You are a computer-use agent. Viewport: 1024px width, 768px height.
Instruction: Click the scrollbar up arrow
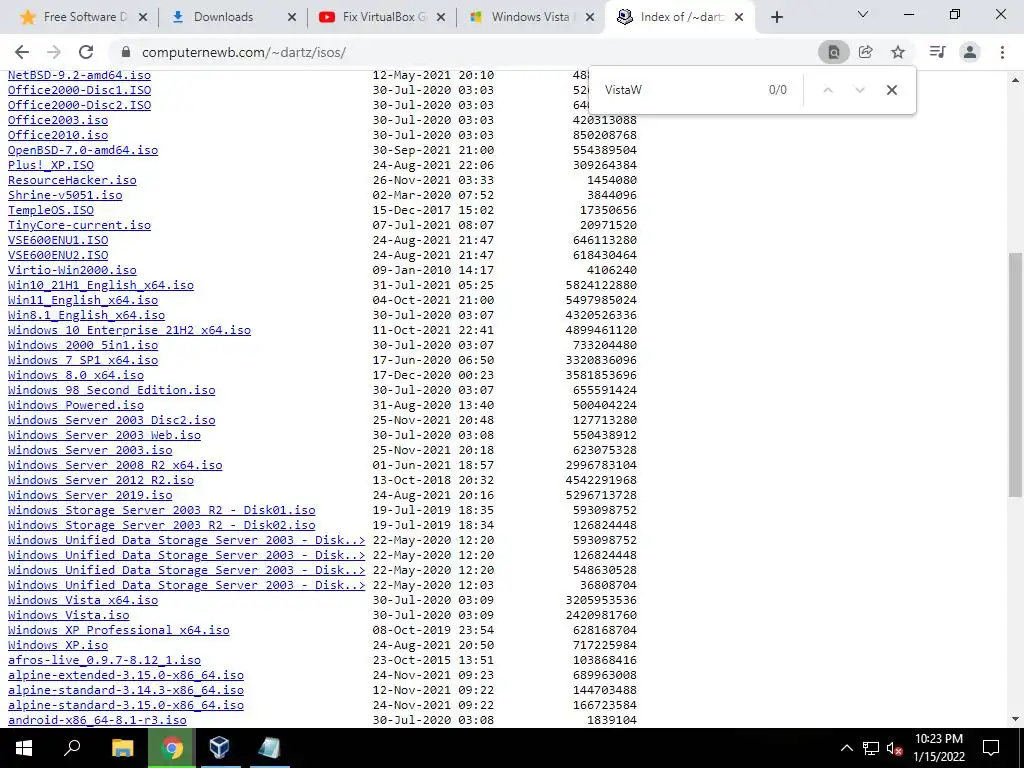point(1015,80)
